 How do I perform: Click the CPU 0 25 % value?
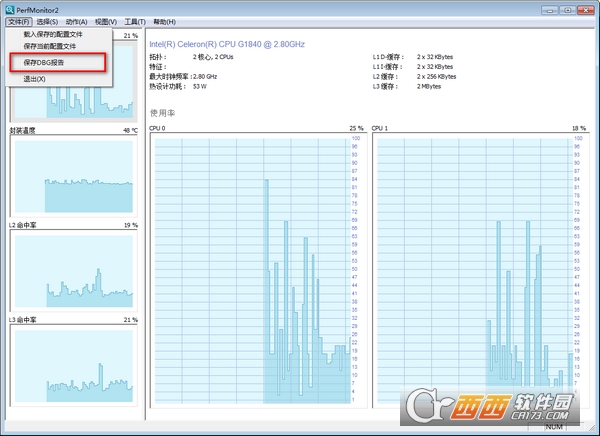[356, 128]
